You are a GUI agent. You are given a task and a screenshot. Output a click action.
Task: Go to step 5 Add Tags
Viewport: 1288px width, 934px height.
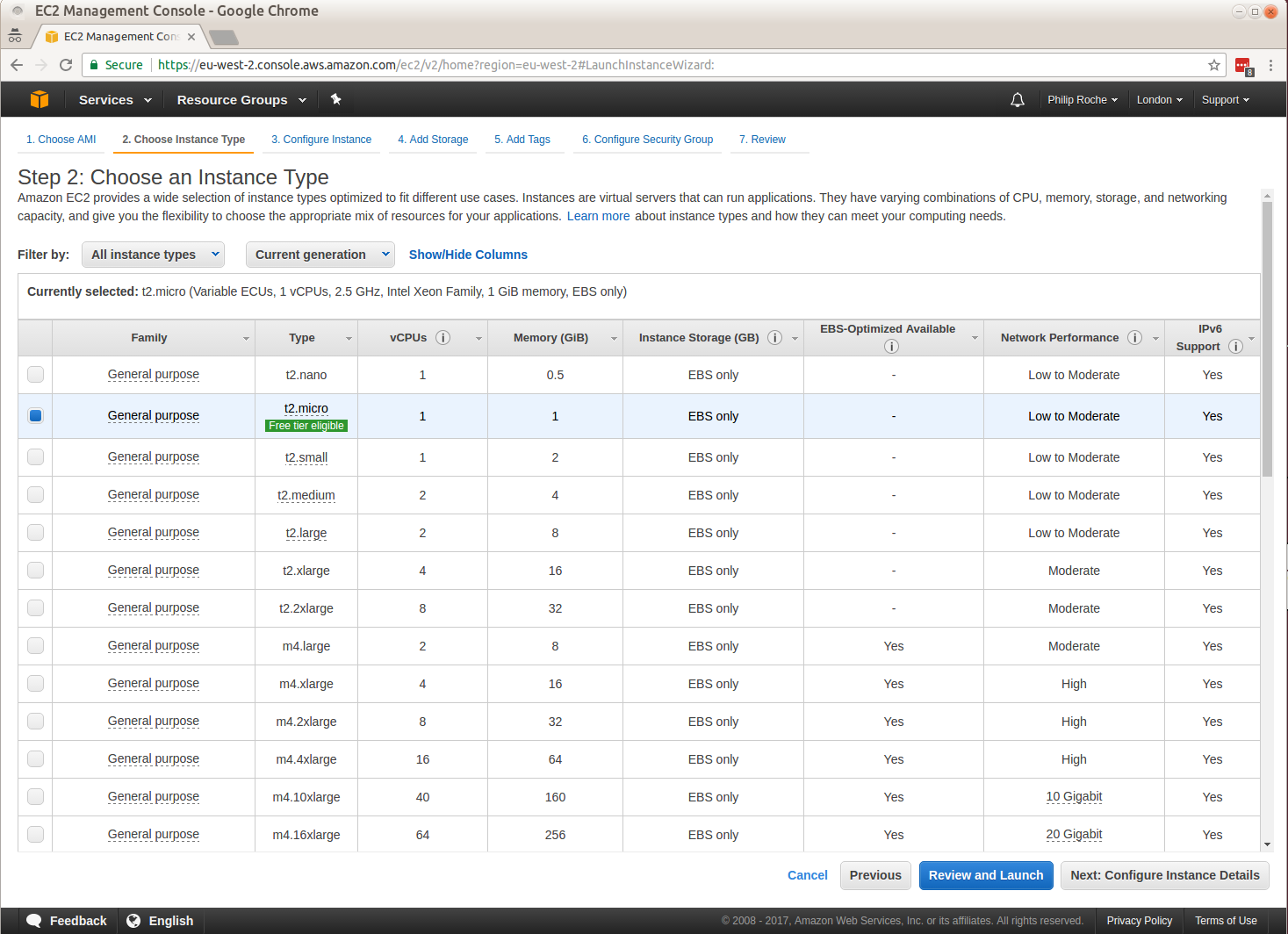tap(522, 140)
